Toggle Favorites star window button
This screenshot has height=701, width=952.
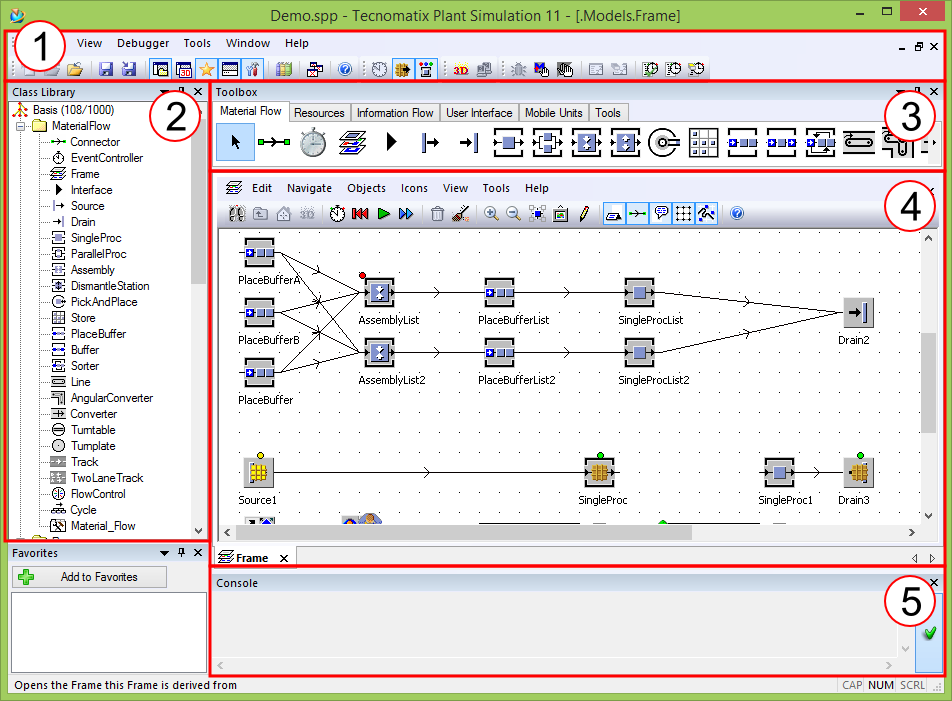[x=206, y=69]
